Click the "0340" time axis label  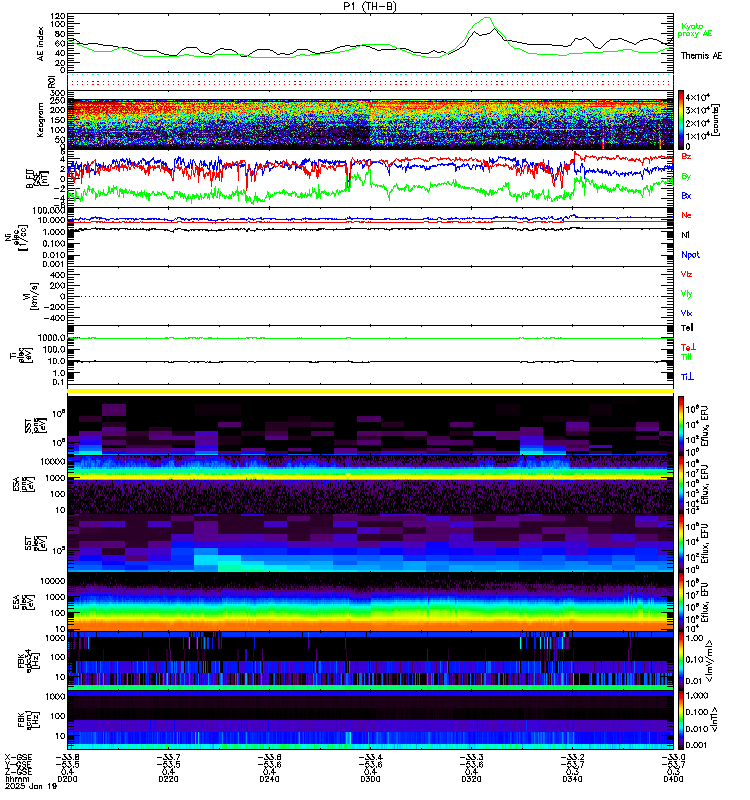(x=572, y=779)
